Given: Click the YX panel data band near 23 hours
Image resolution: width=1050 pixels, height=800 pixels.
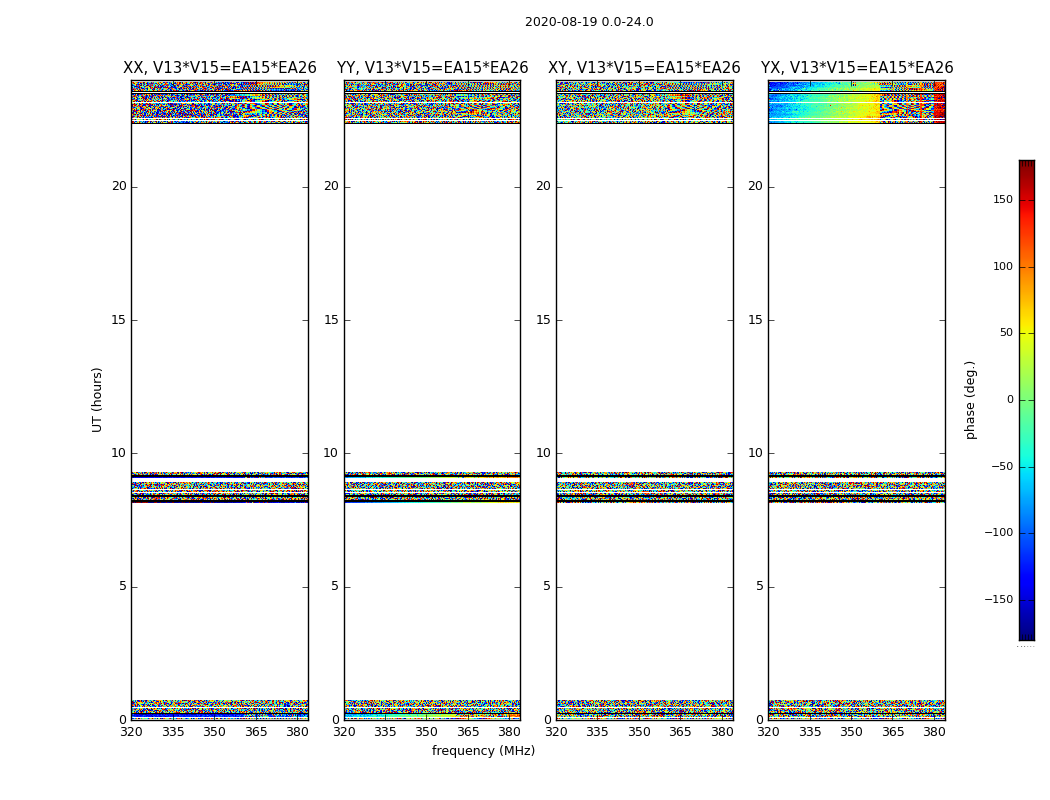Looking at the screenshot, I should point(856,102).
